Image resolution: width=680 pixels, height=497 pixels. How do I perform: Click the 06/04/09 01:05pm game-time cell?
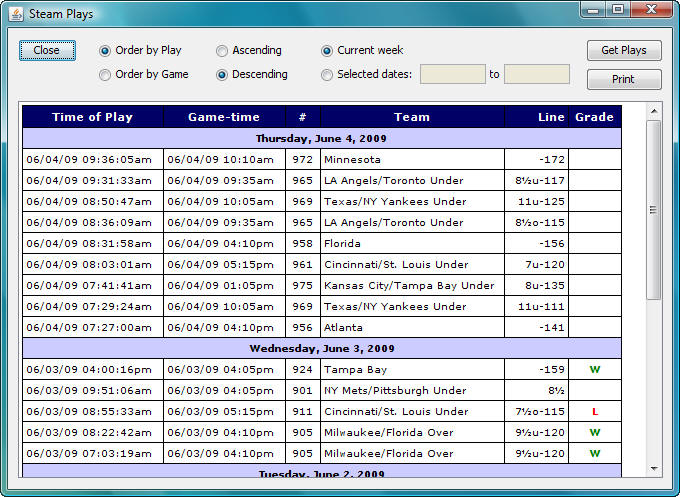tap(224, 285)
